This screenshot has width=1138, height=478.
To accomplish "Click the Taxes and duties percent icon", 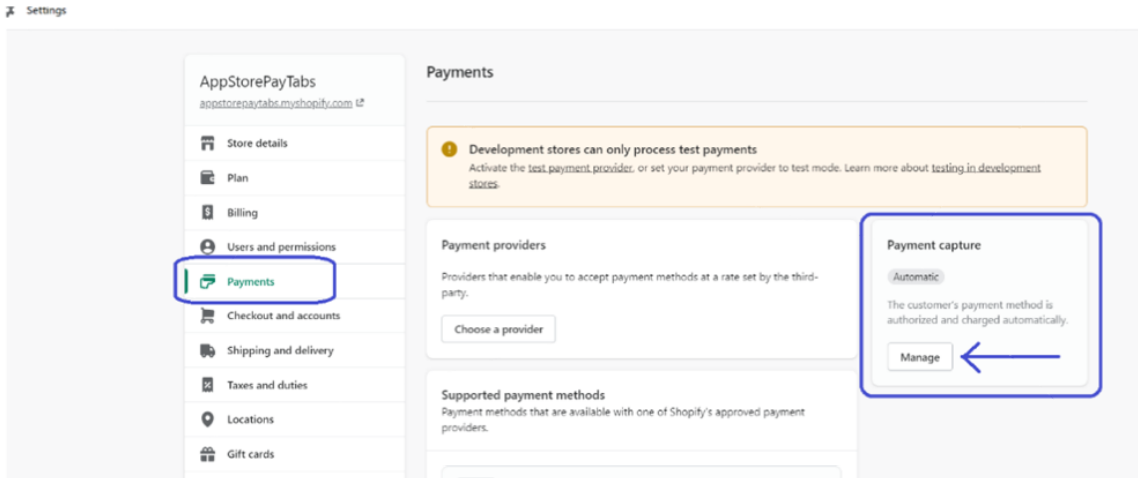I will click(x=208, y=385).
